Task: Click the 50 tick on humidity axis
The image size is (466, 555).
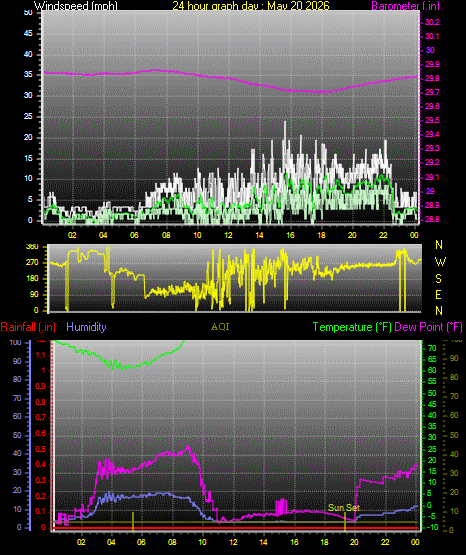Action: tap(17, 435)
